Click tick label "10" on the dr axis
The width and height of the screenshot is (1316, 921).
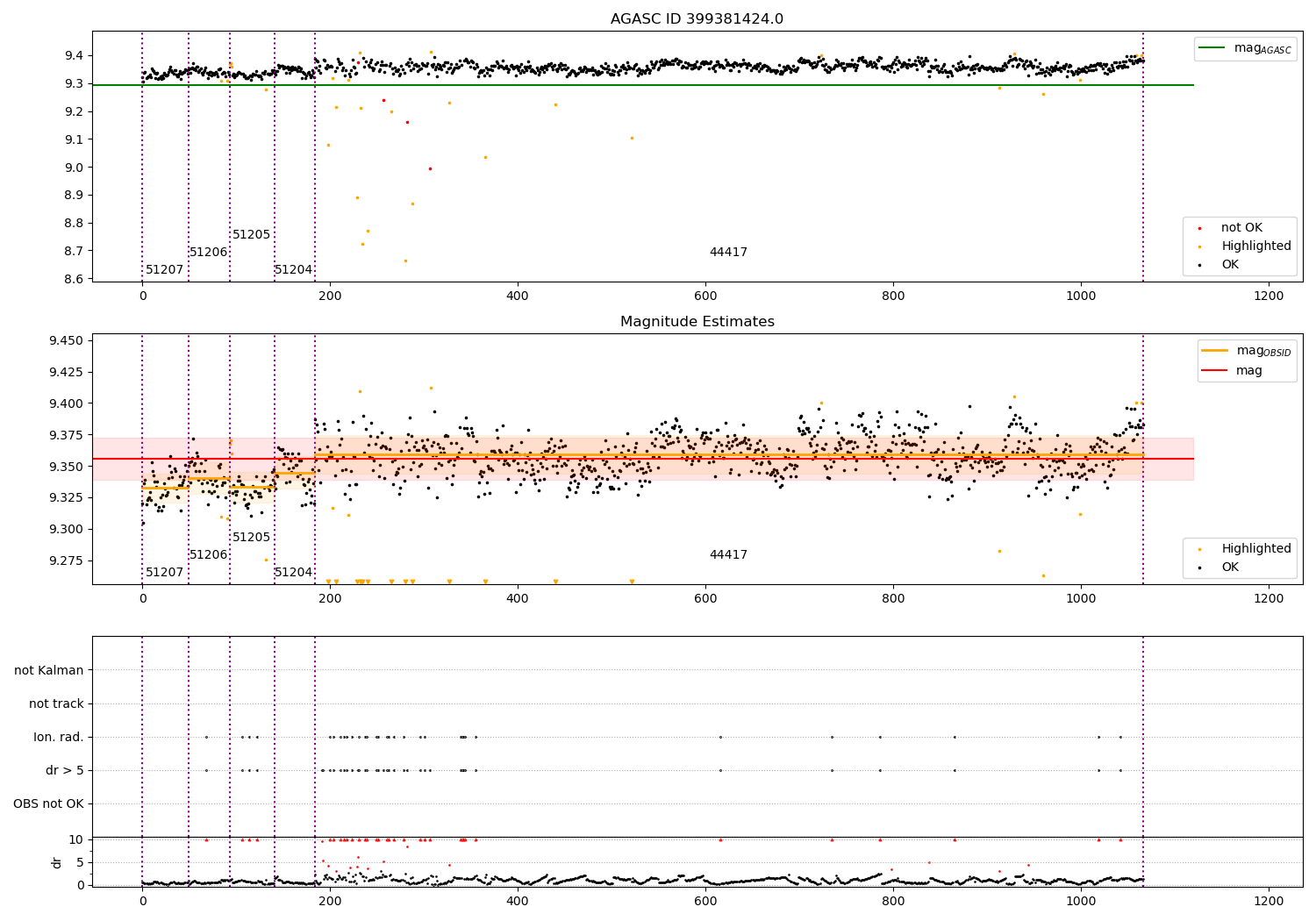point(75,840)
